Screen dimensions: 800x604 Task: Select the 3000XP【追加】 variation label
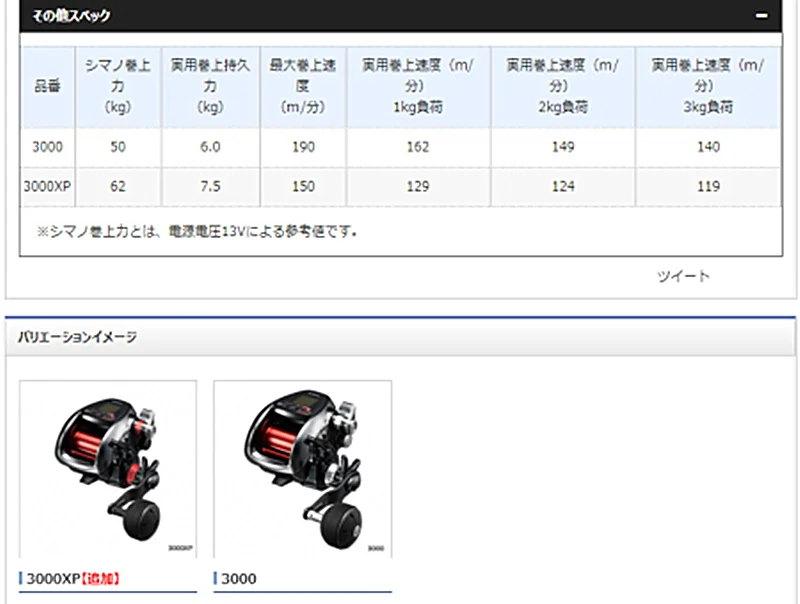pos(73,578)
